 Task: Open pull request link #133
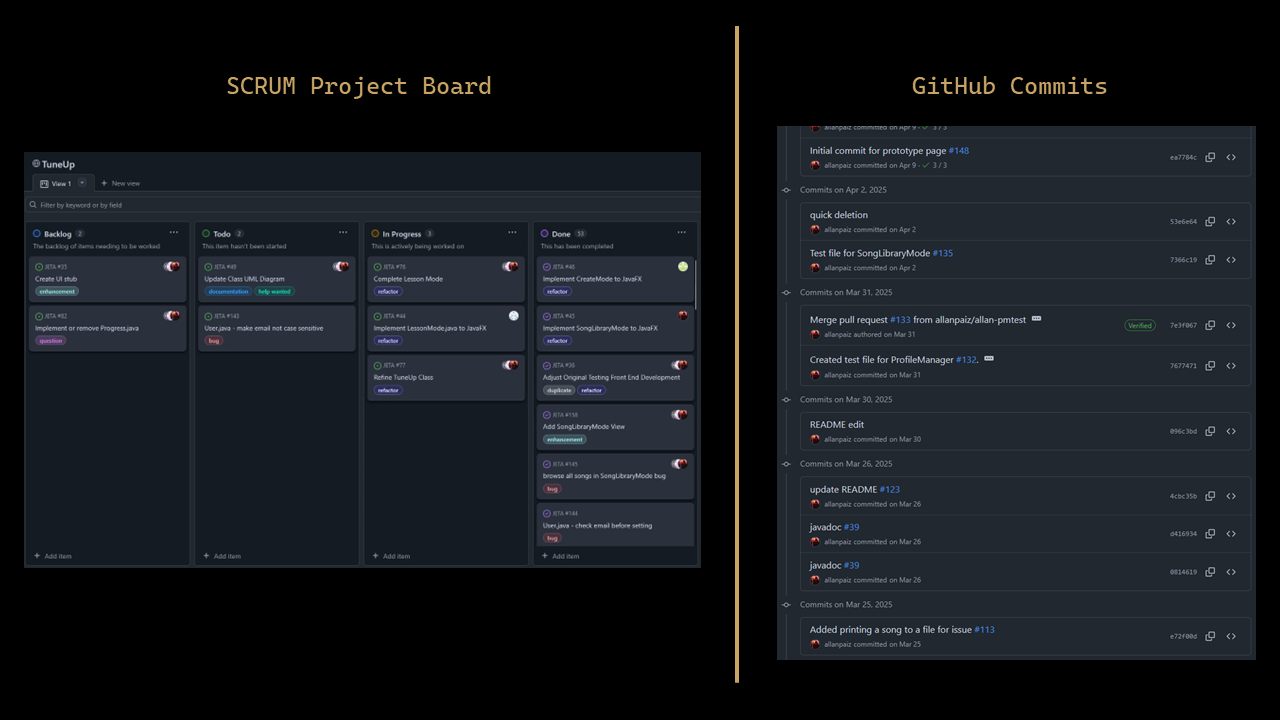900,320
